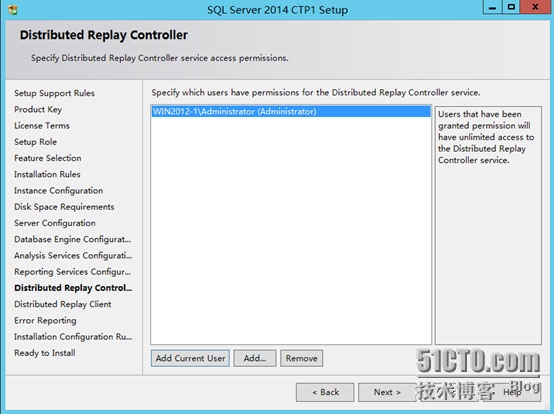
Task: Select Error Reporting step
Action: point(45,321)
